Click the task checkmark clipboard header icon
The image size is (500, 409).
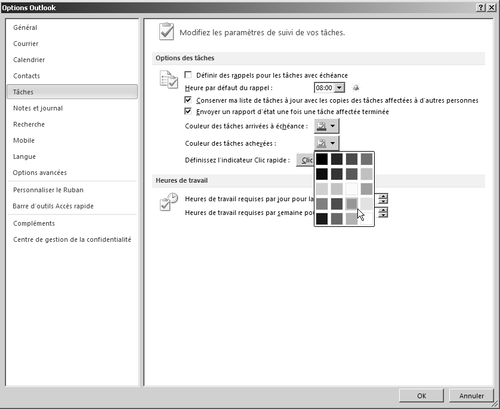(x=166, y=32)
